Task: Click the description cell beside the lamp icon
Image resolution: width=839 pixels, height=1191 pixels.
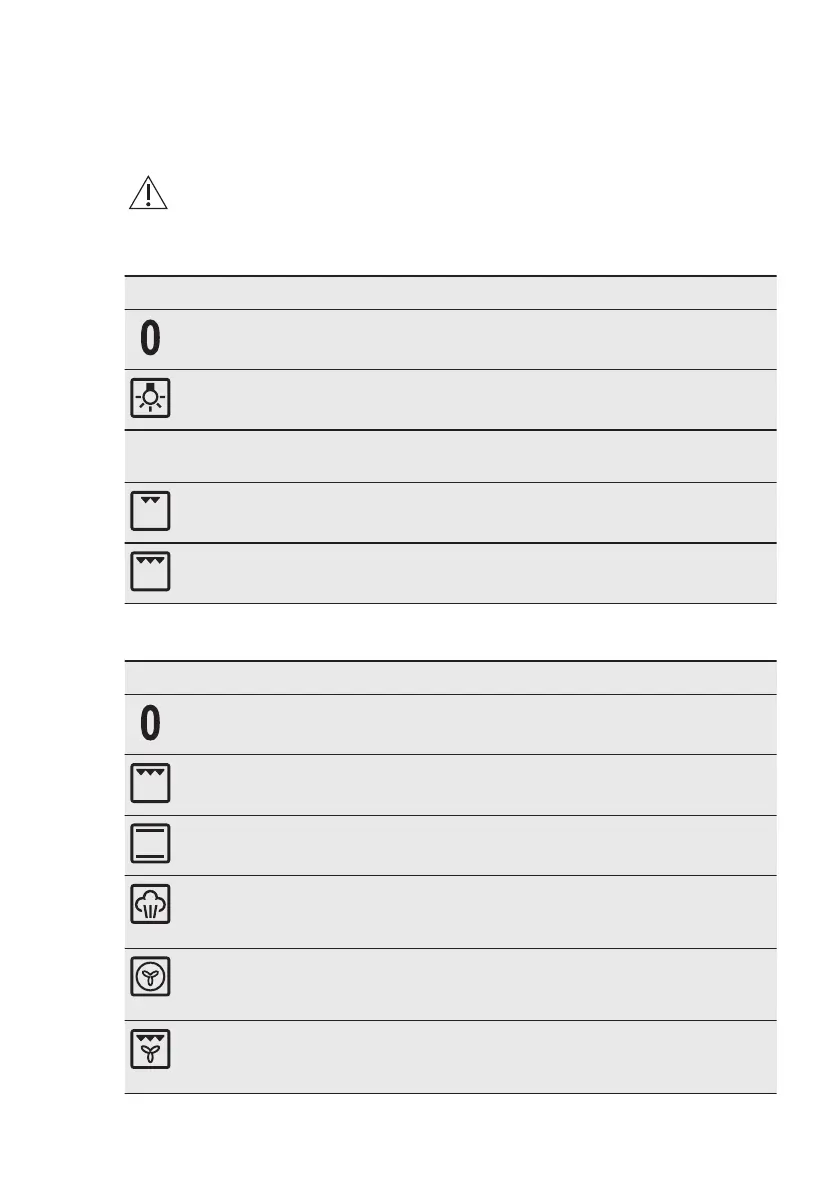Action: point(477,400)
